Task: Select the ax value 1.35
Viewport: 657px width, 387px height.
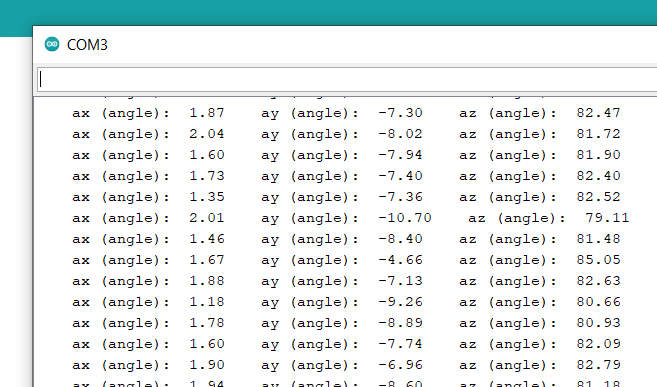Action: (207, 197)
